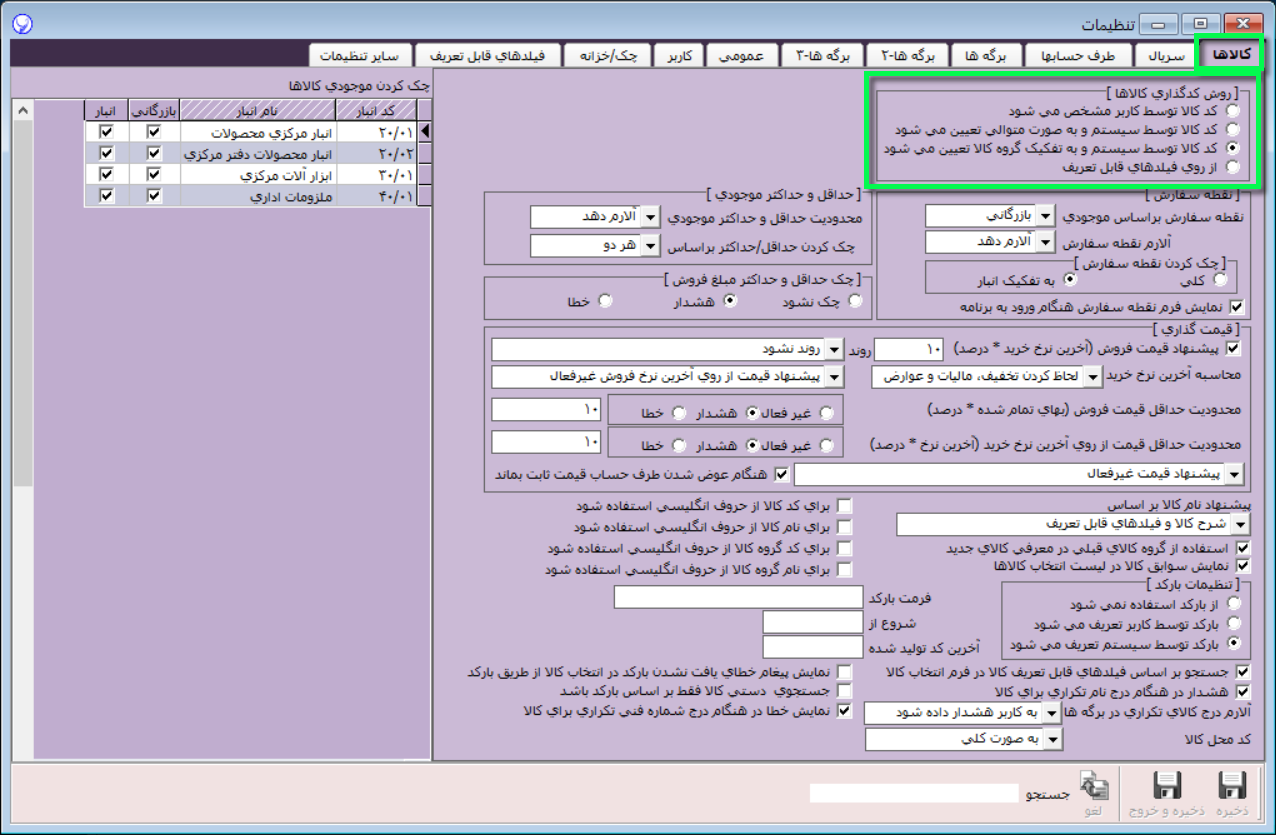Open the 'نقطه سفارش براساس موجودی' dropdown
This screenshot has width=1276, height=835.
1045,216
